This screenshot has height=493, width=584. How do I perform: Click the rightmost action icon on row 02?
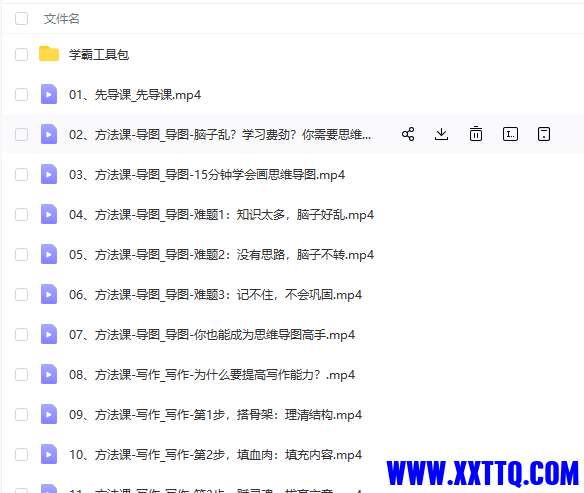(x=544, y=134)
